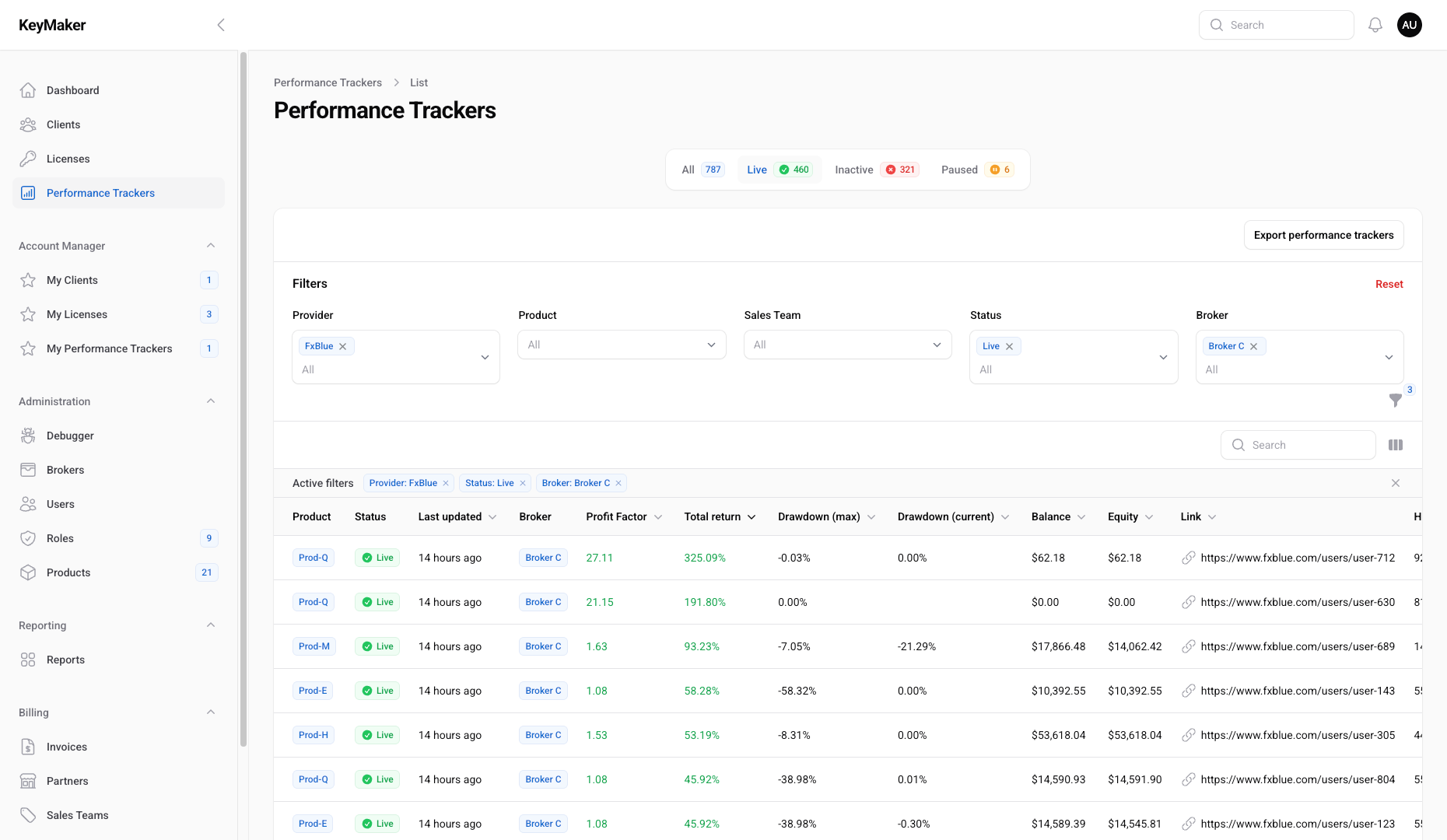The image size is (1447, 840).
Task: Sort by the Last updated column
Action: (x=457, y=516)
